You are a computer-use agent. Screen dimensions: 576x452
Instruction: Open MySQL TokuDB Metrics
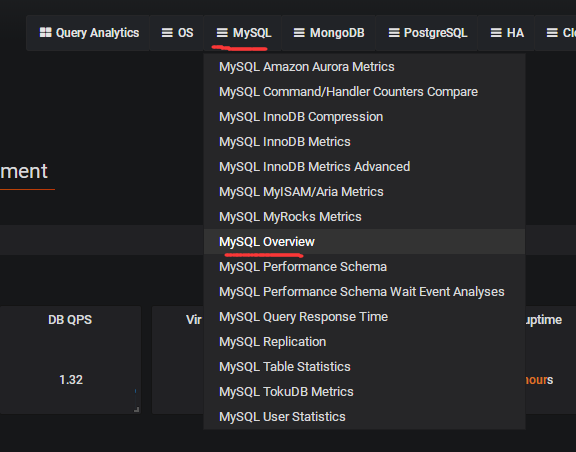click(364, 392)
